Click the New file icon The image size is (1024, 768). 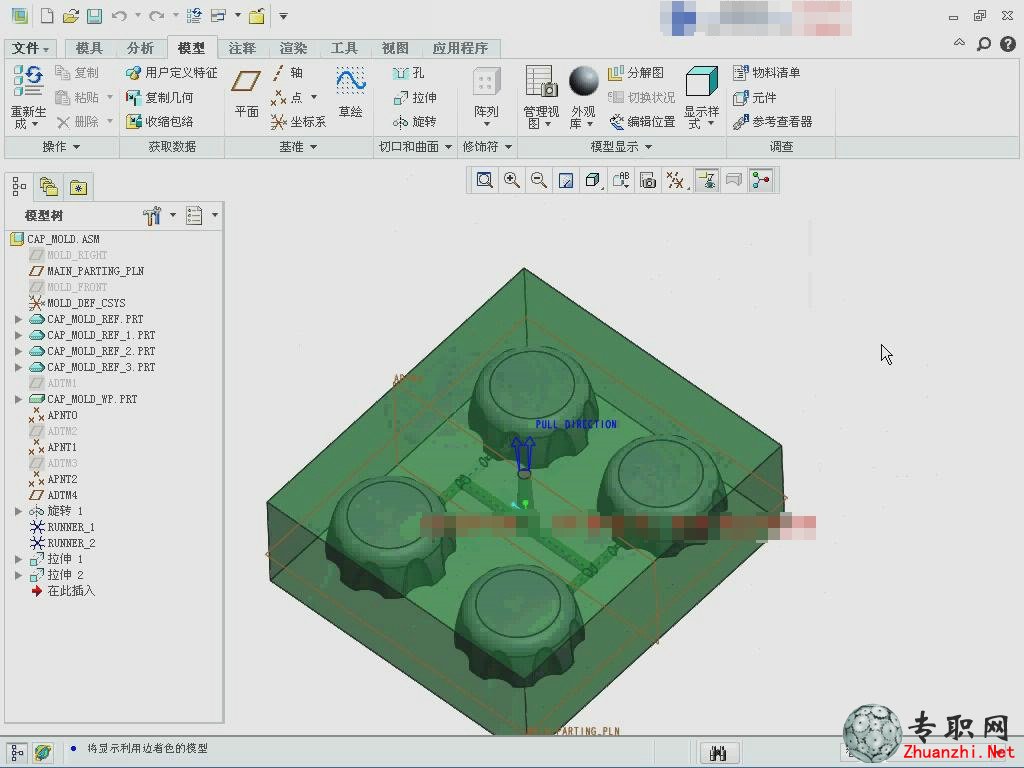47,16
